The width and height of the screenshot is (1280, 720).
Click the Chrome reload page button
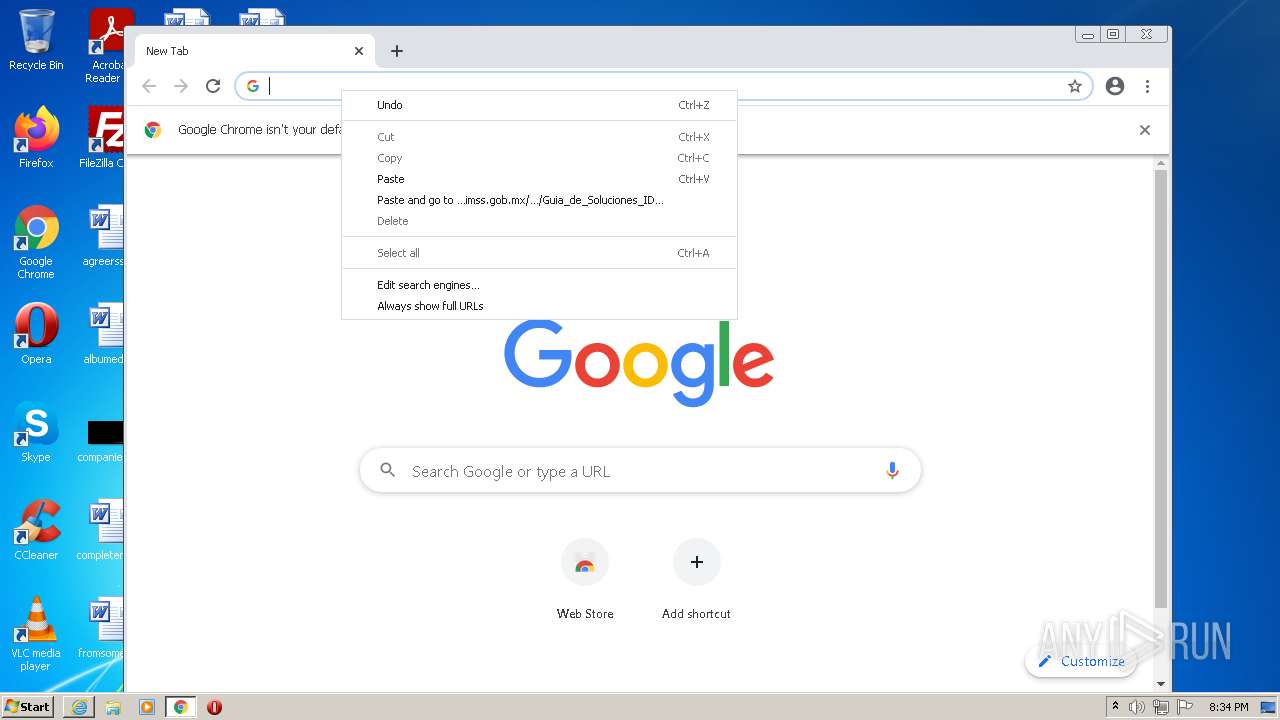(213, 86)
